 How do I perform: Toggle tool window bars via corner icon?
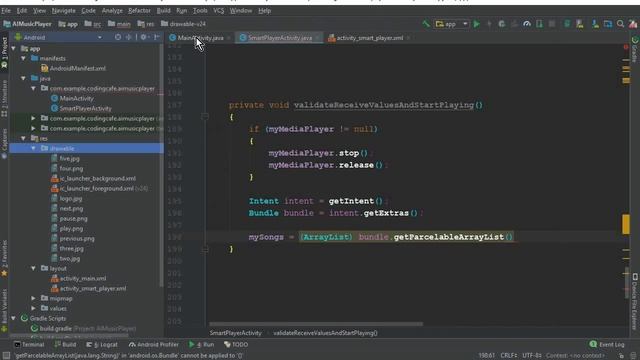[6, 356]
